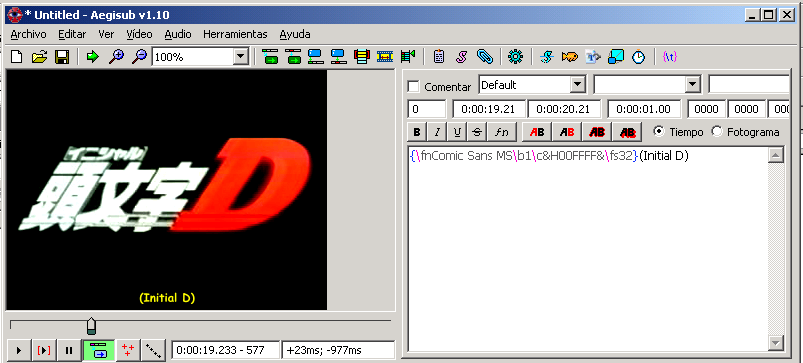The width and height of the screenshot is (803, 363).
Task: Zoom in on the video
Action: click(x=116, y=57)
